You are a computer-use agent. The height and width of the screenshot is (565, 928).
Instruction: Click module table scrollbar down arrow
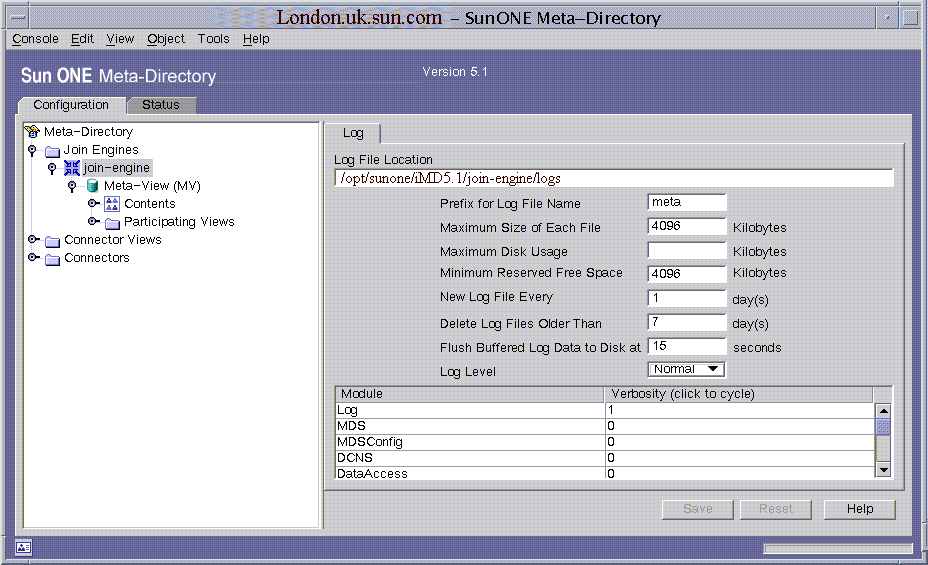click(x=883, y=470)
